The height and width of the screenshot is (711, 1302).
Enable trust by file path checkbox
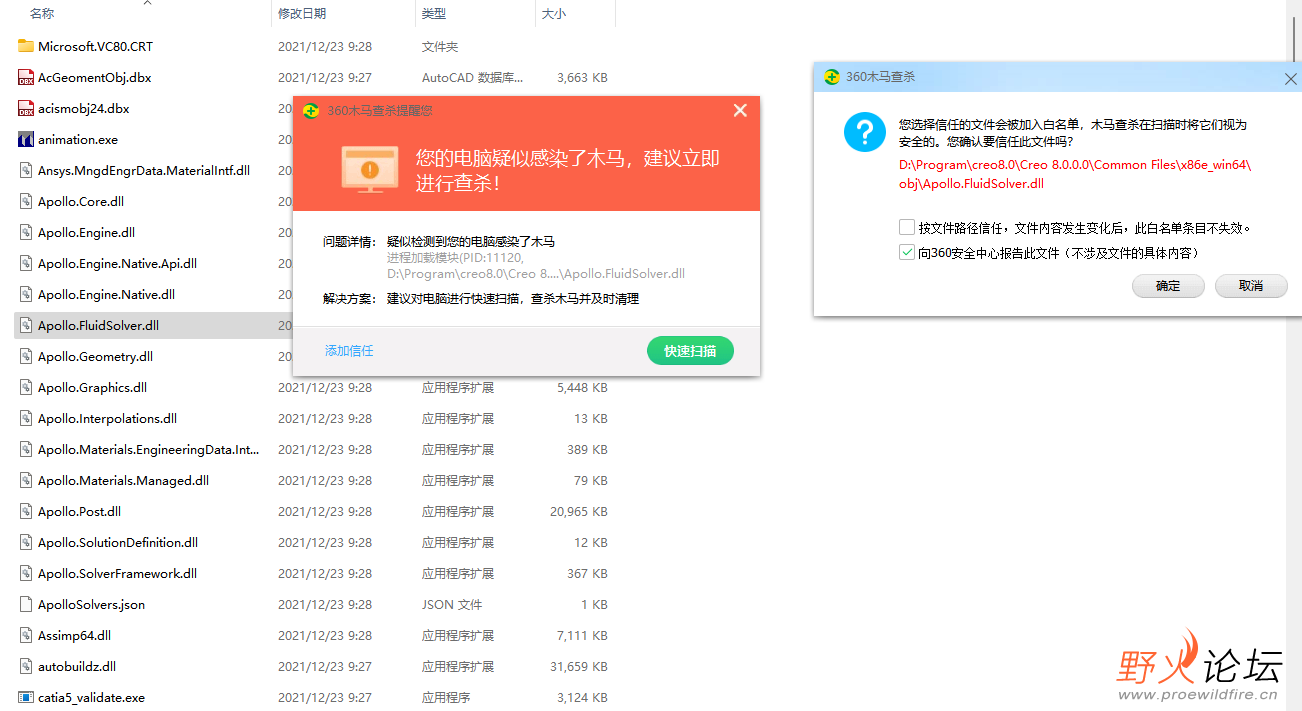pyautogui.click(x=907, y=227)
